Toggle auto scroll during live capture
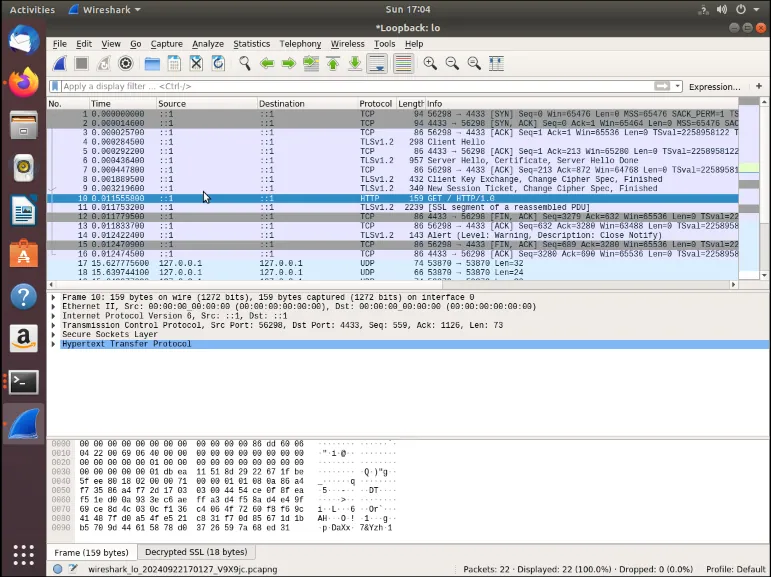Image resolution: width=771 pixels, height=577 pixels. tap(377, 63)
